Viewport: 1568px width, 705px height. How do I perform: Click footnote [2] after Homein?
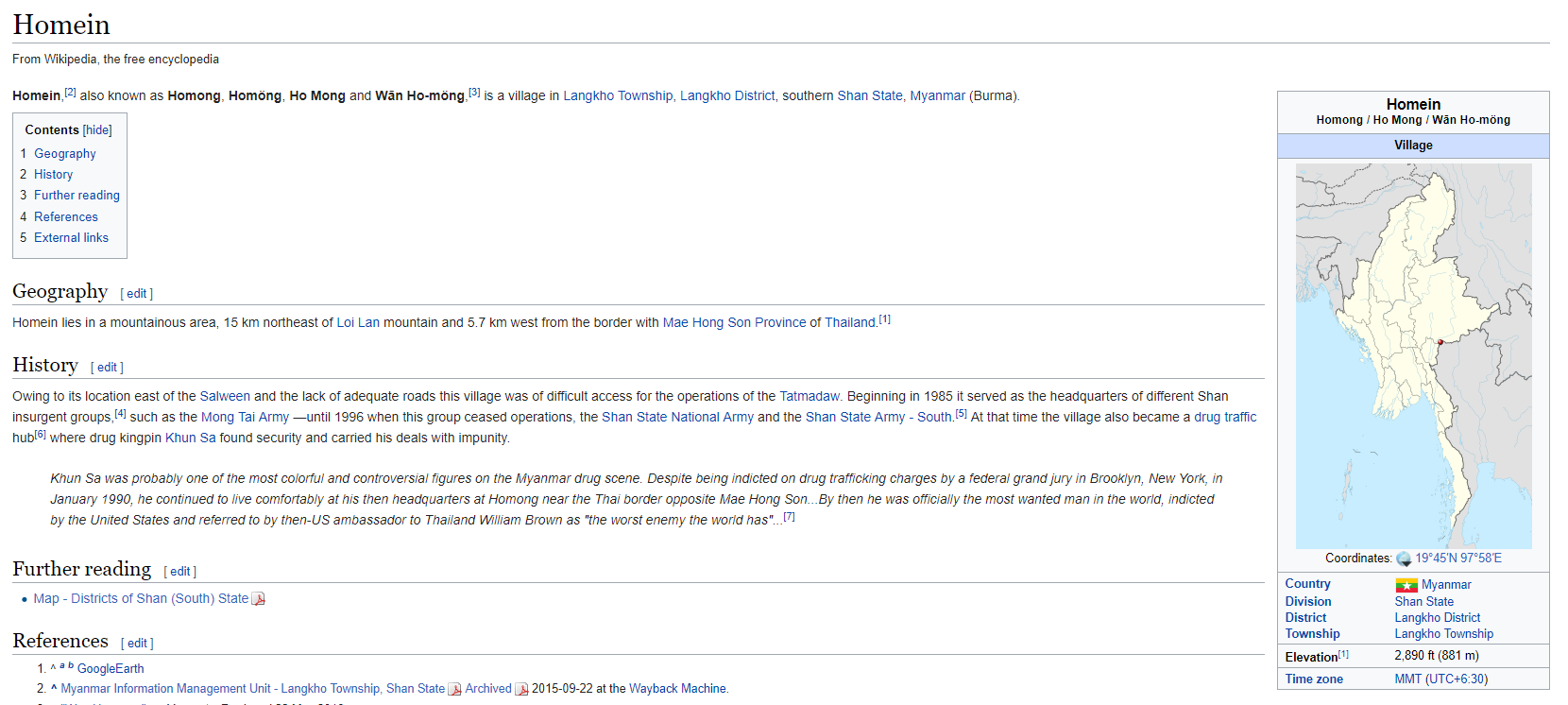pos(70,93)
